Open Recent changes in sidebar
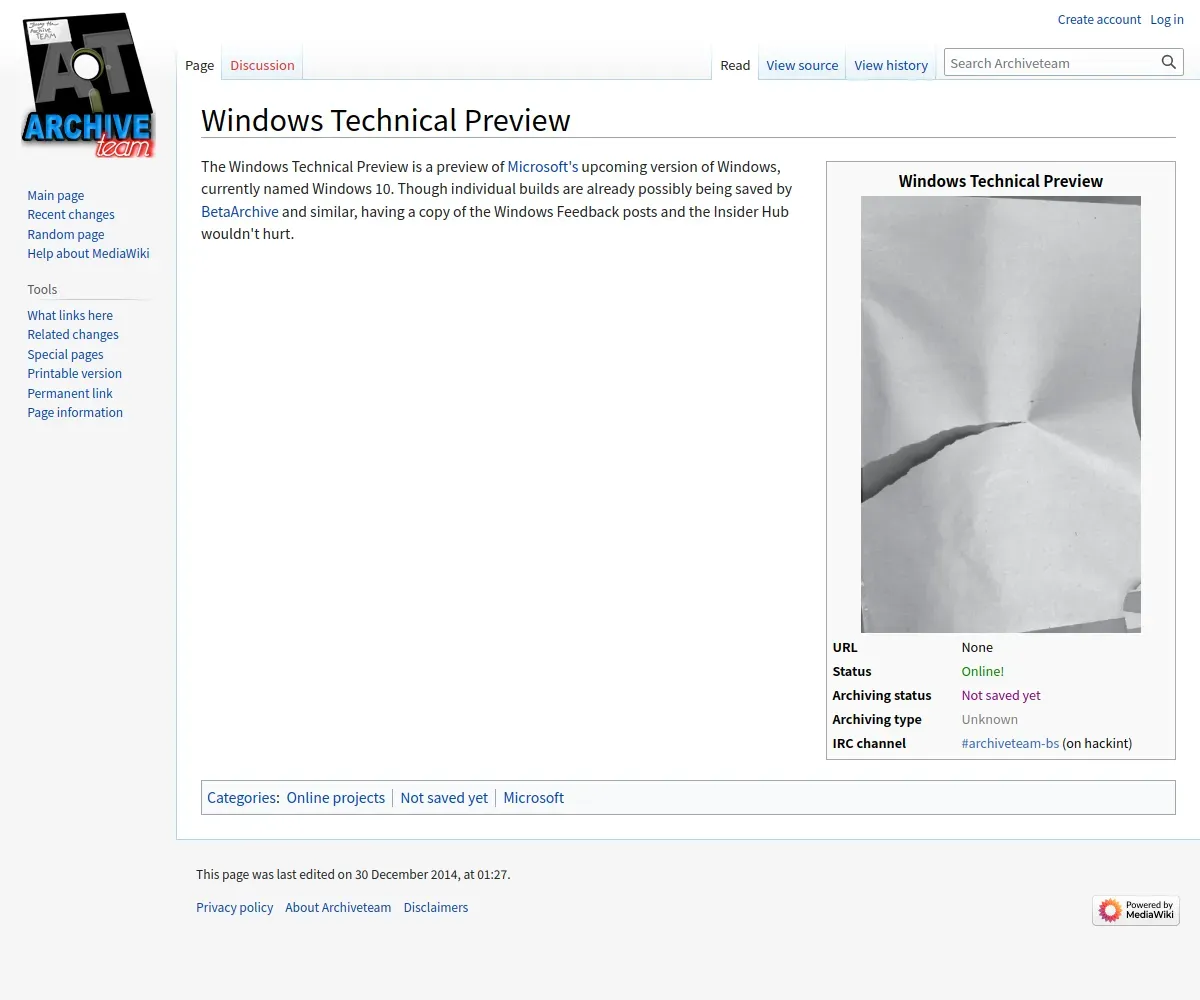 point(71,214)
